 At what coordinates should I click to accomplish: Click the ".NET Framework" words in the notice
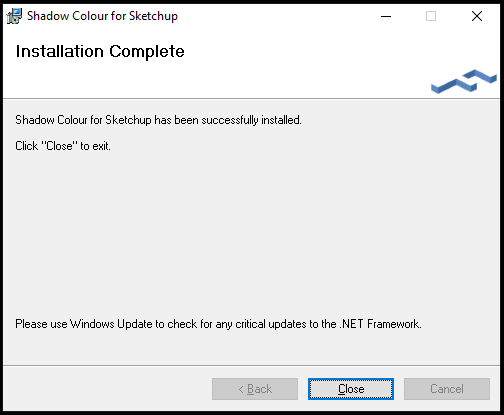(x=380, y=324)
